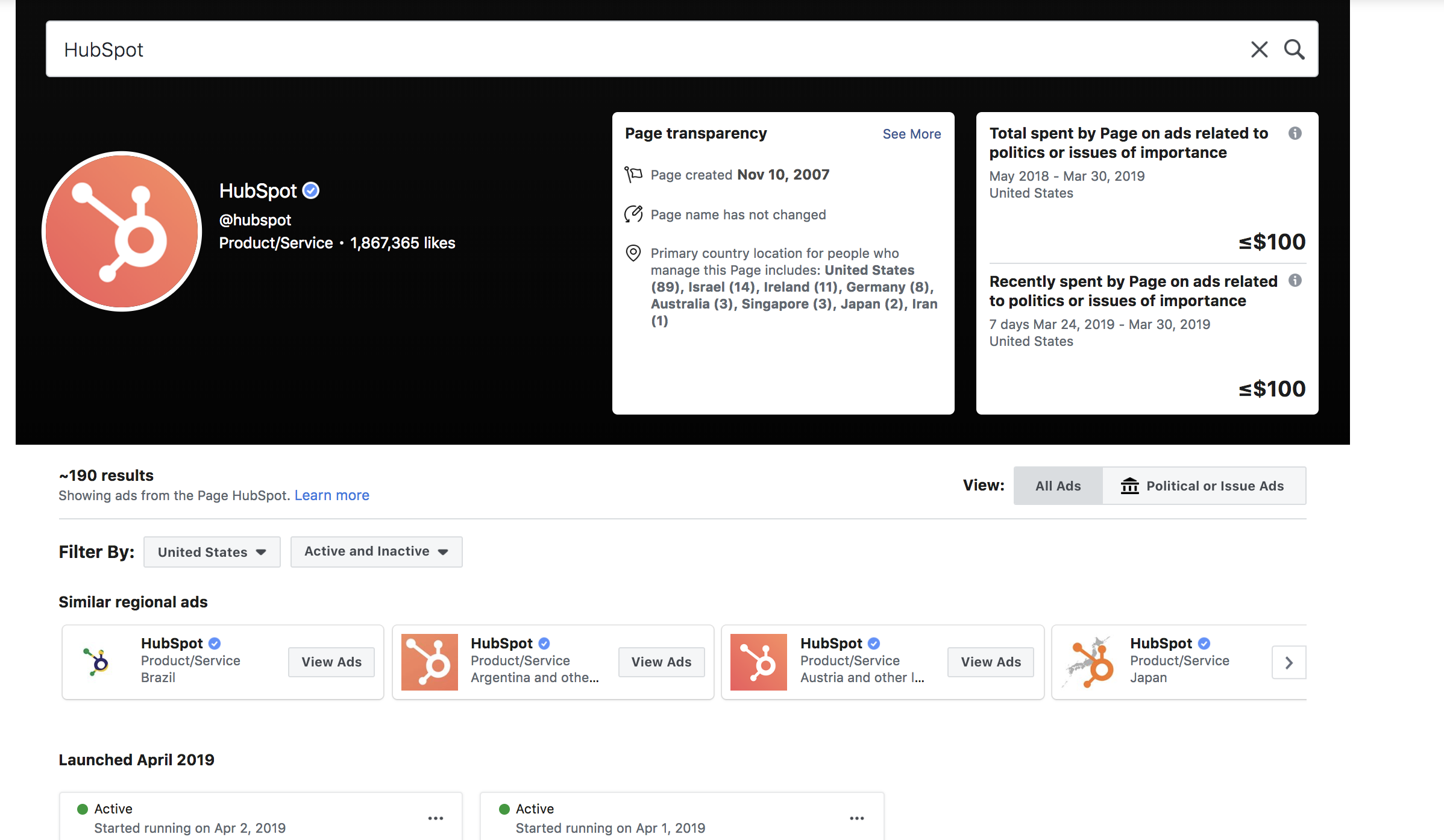Image resolution: width=1444 pixels, height=840 pixels.
Task: Clear the HubSpot search with the X icon
Action: coord(1259,49)
